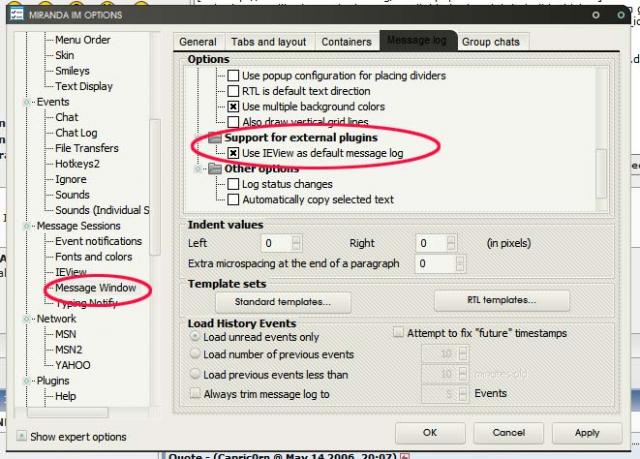Toggle RTL is default text direction
Screen dimensions: 640x459
tap(233, 91)
